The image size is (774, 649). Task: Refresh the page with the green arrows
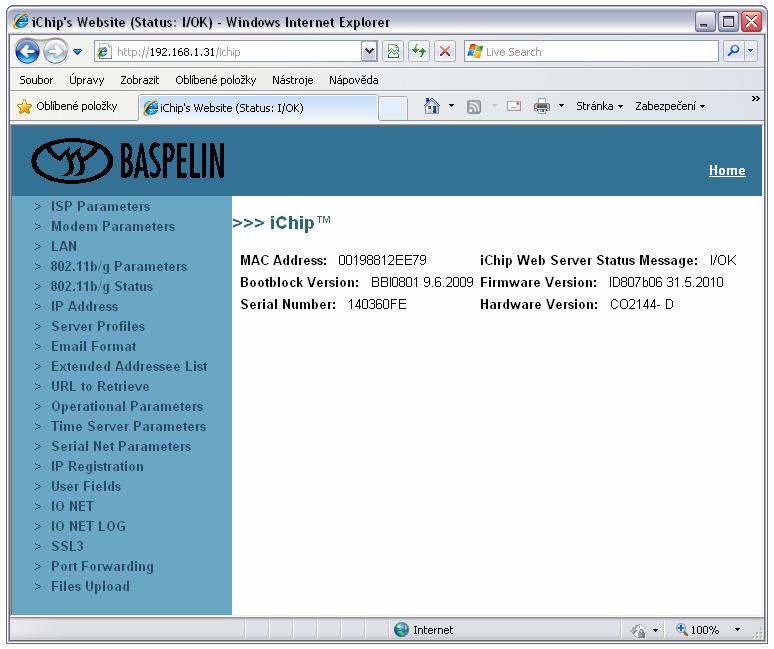tap(419, 51)
